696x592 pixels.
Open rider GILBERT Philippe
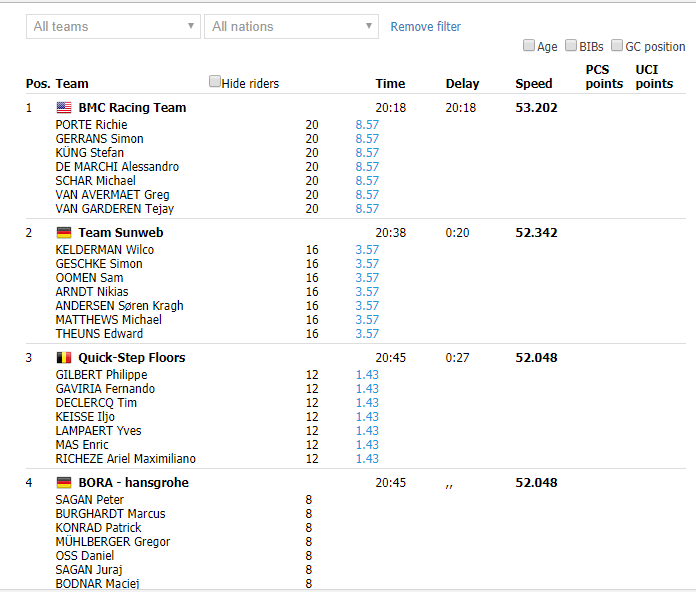click(x=101, y=375)
